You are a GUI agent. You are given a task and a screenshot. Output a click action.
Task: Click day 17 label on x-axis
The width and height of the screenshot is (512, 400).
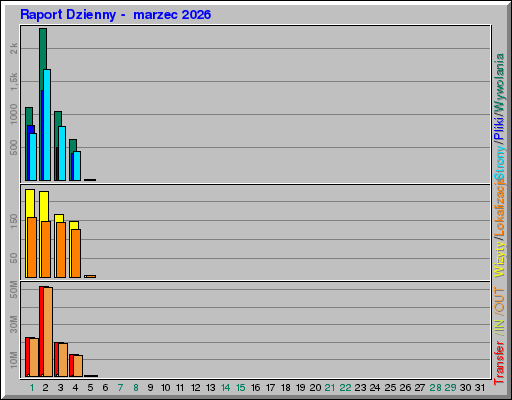click(271, 388)
